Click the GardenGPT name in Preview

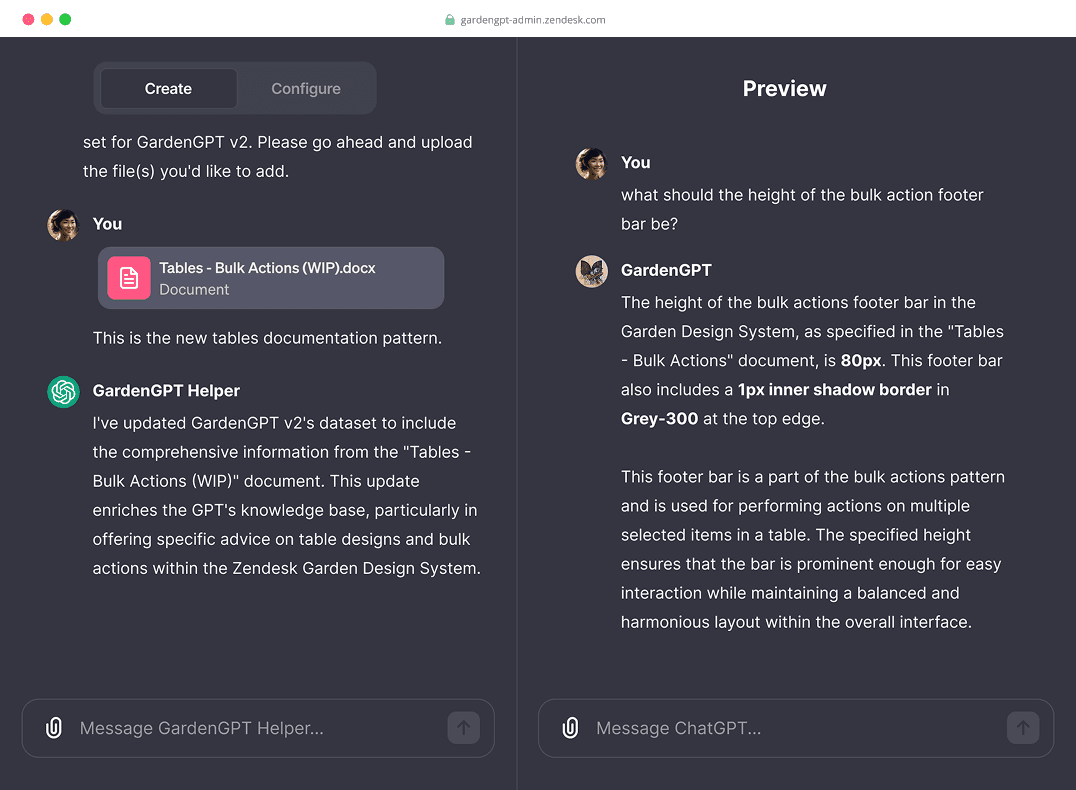point(666,270)
